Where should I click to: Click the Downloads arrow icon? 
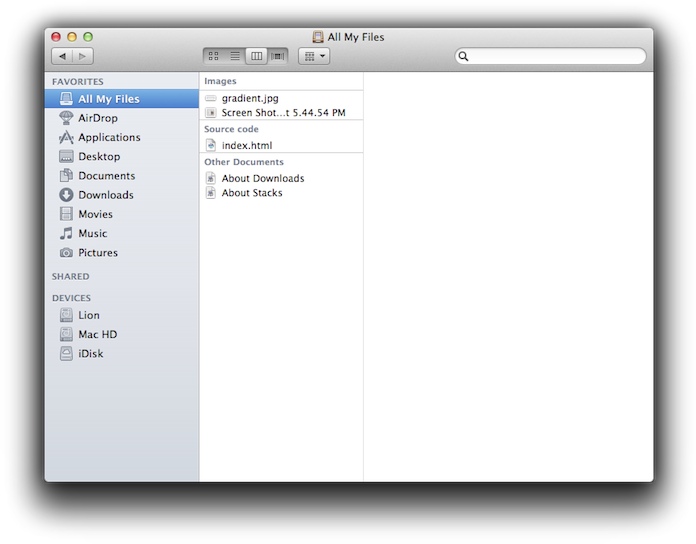[x=66, y=195]
